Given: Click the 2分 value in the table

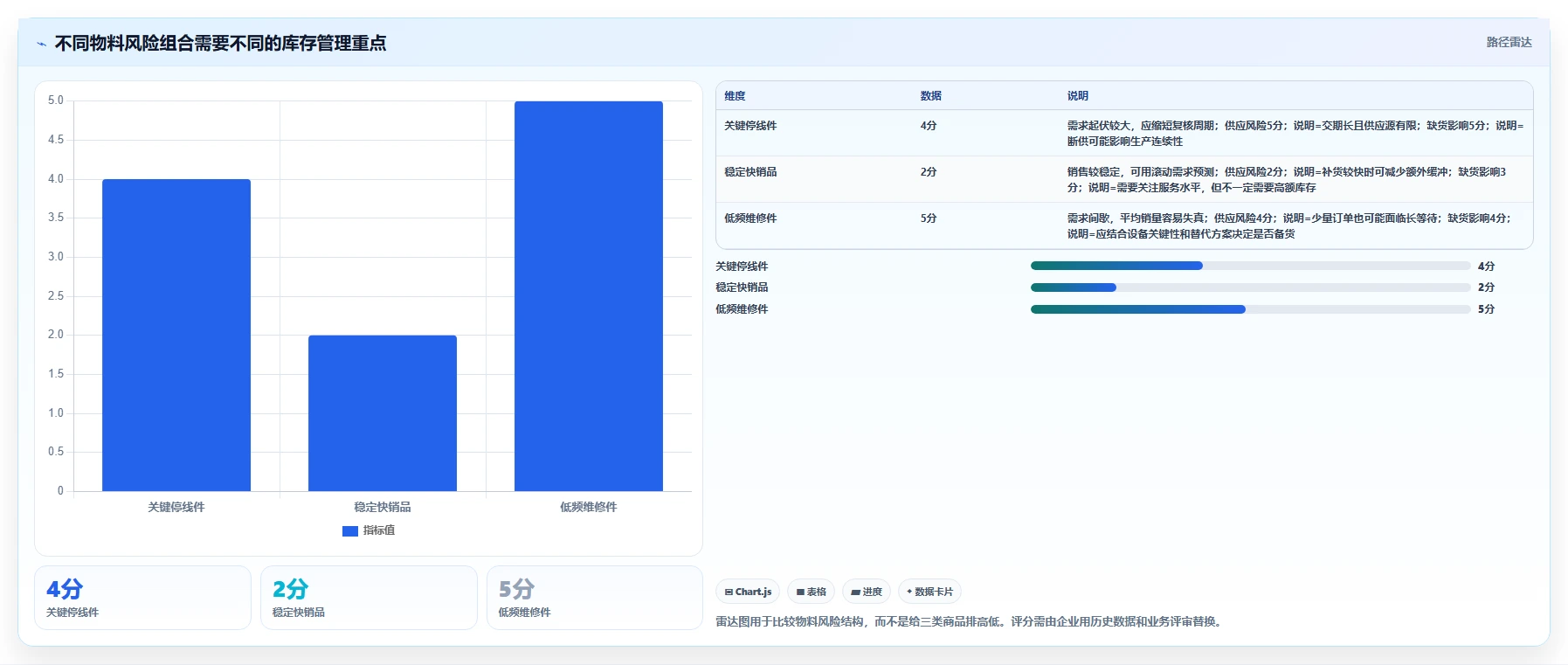Looking at the screenshot, I should 929,172.
